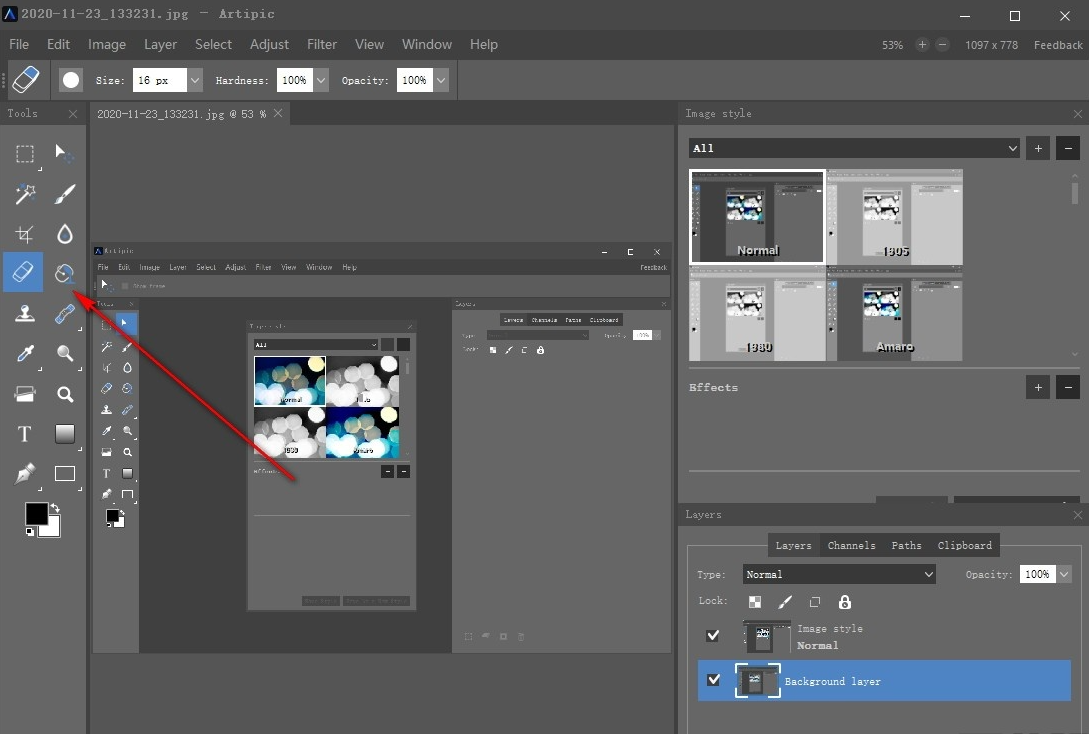
Task: Activate the Zoom magnifier tool
Action: pos(65,394)
